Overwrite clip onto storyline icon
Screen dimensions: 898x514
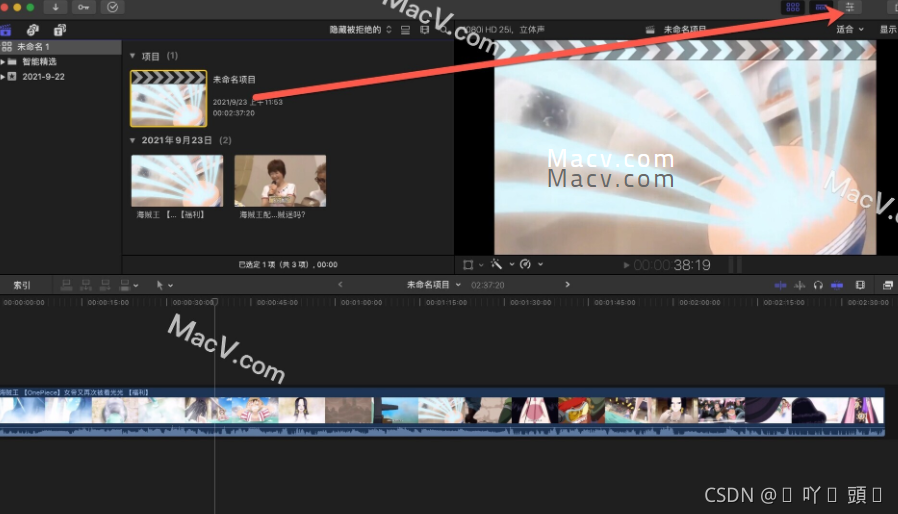(x=124, y=285)
